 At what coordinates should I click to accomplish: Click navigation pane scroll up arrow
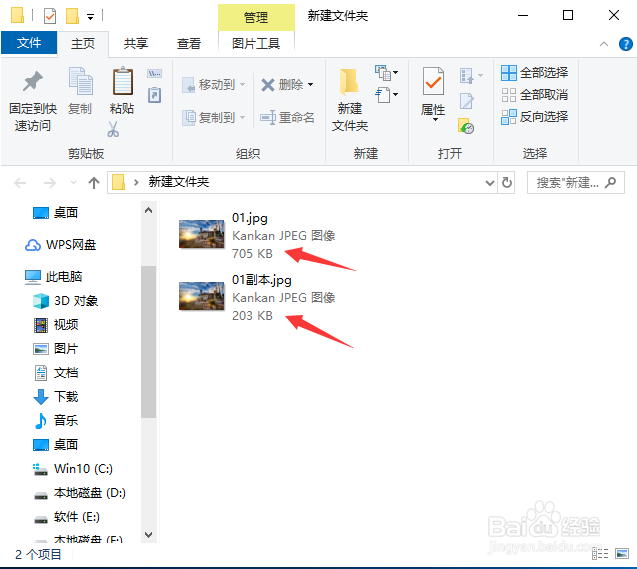pos(149,210)
